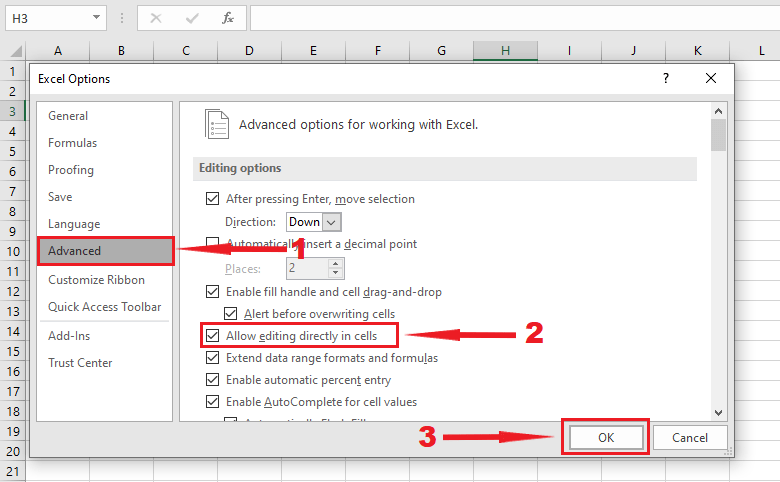Click the formula bar options dots handle

click(x=122, y=18)
